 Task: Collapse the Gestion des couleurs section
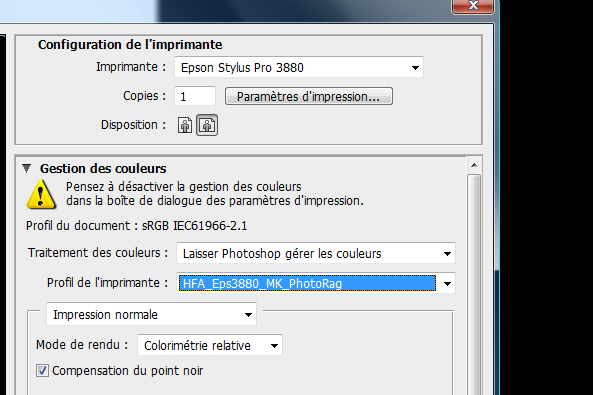[26, 168]
